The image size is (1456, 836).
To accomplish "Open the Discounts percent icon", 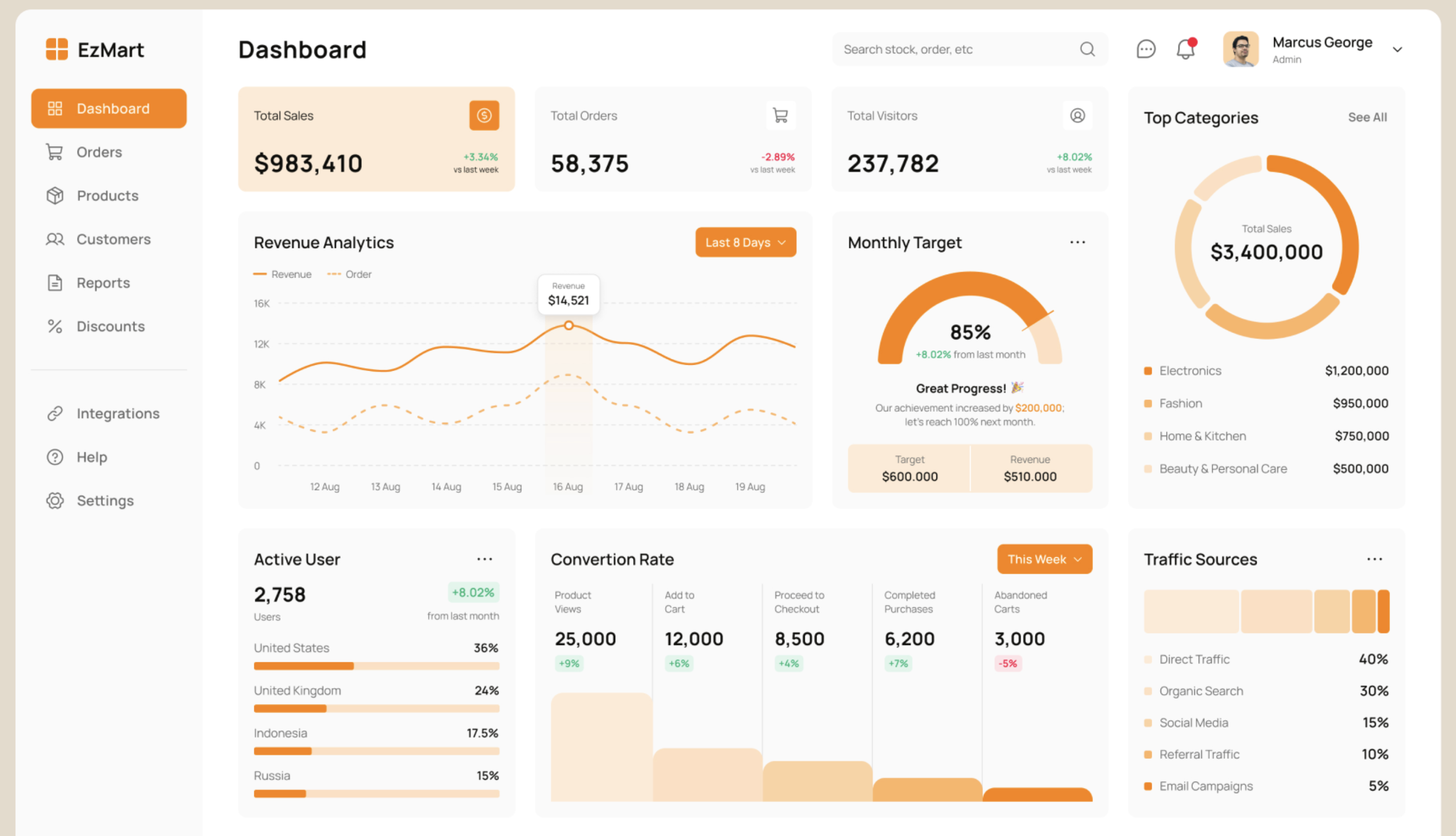I will coord(55,326).
